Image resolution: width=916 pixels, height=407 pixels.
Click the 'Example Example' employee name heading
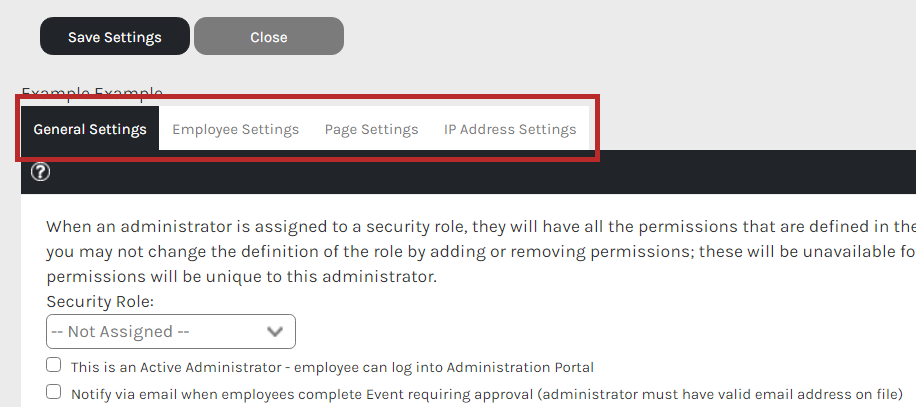(92, 93)
